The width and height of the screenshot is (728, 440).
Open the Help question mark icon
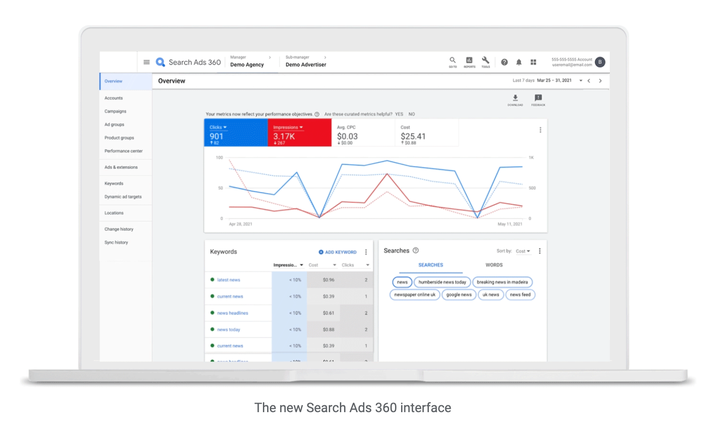click(505, 62)
